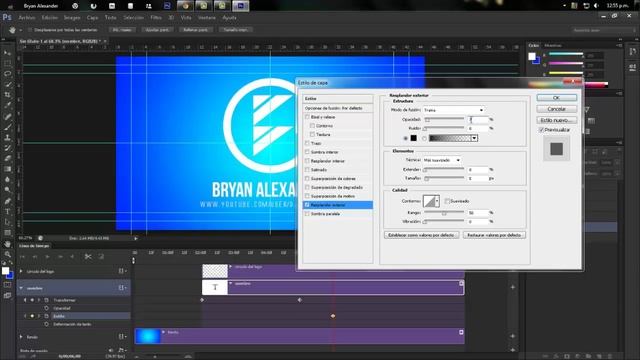Select the gradient radio button
This screenshot has width=640, height=360.
tap(424, 138)
